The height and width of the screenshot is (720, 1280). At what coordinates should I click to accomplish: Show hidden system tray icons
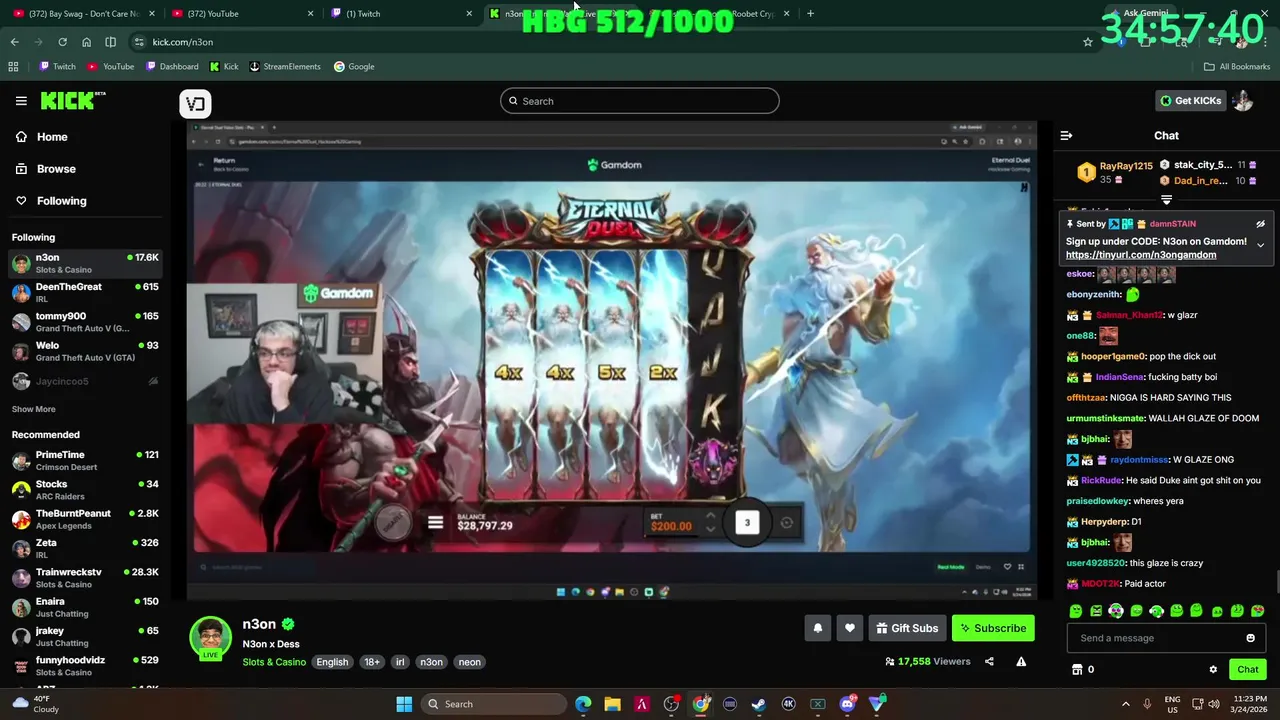pos(1125,704)
